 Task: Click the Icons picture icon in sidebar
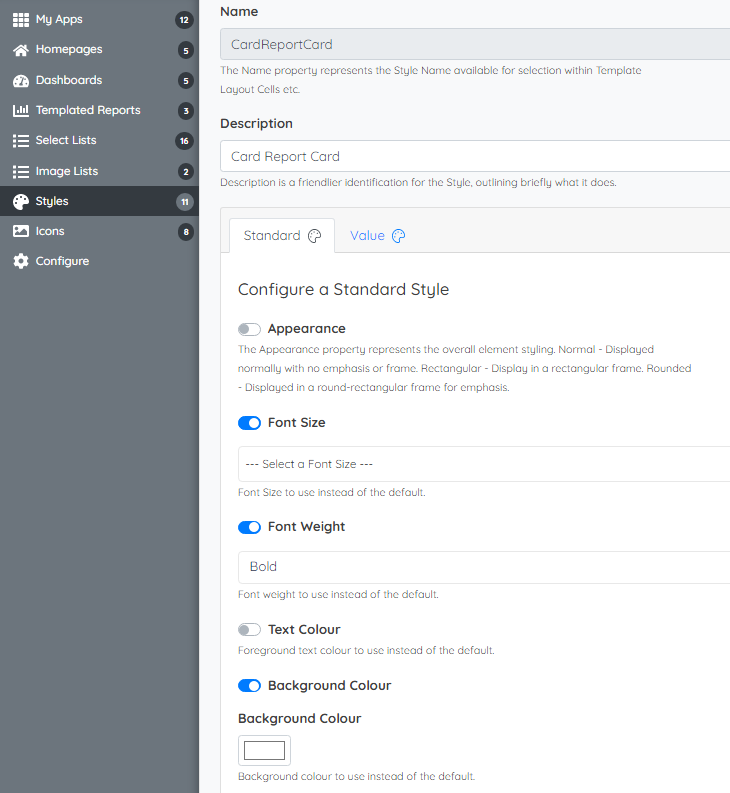pyautogui.click(x=21, y=231)
